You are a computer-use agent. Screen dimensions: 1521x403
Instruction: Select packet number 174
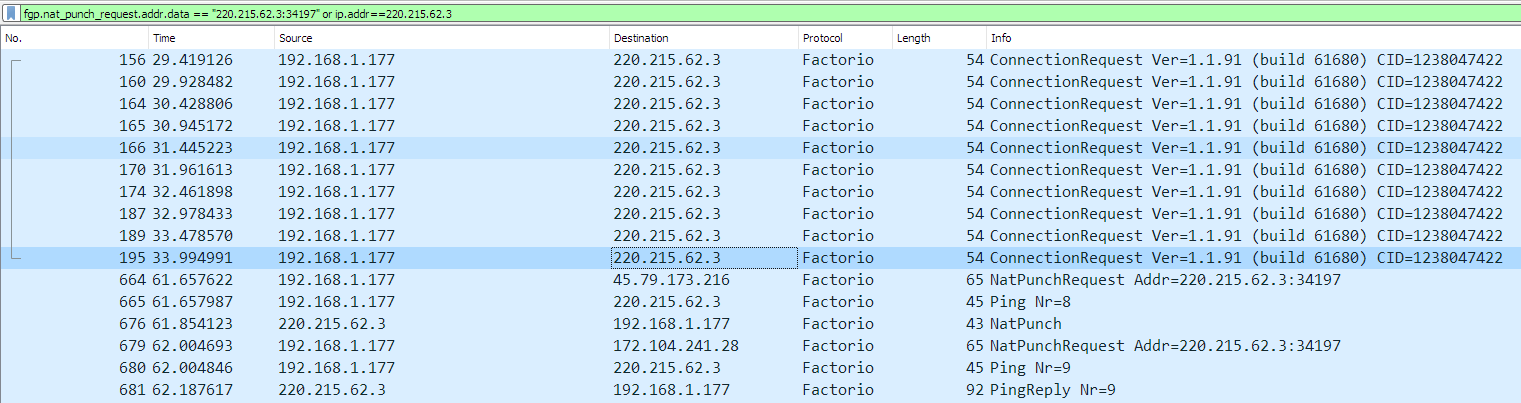tap(760, 191)
